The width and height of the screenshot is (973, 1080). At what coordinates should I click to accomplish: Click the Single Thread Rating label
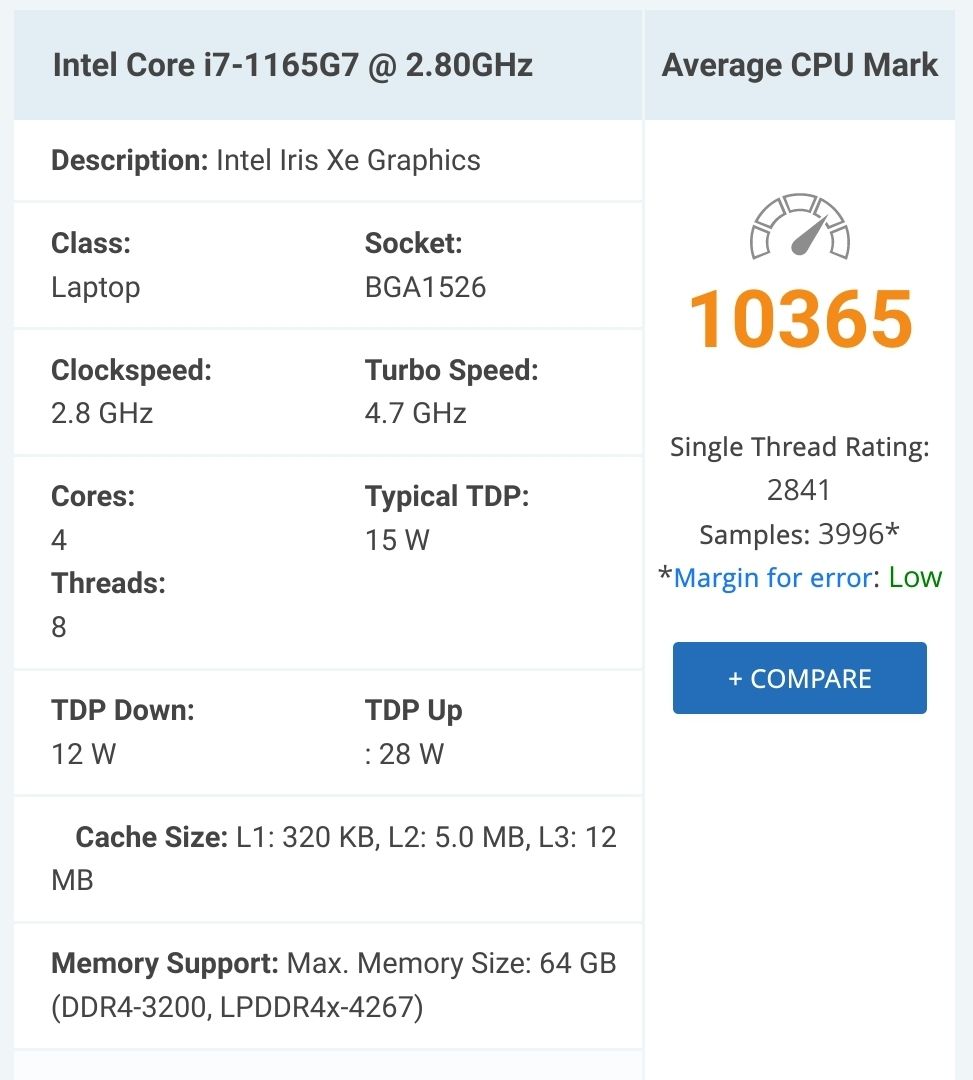(x=800, y=447)
